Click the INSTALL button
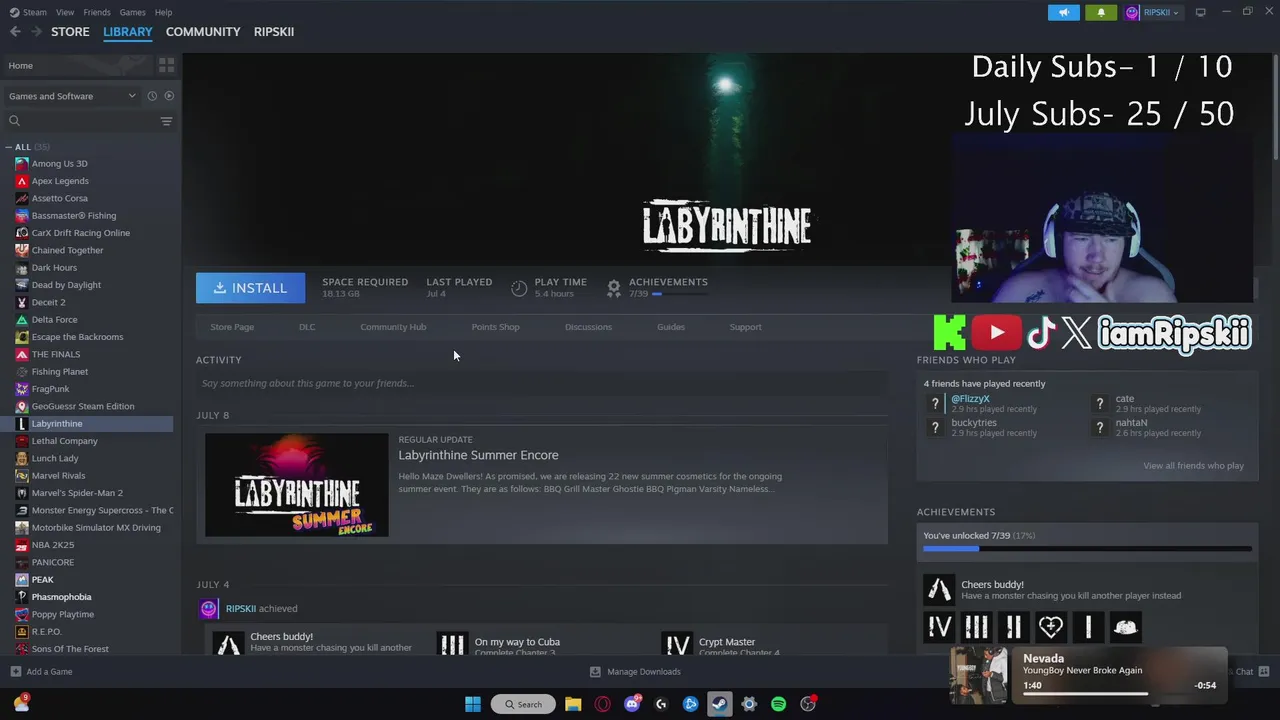This screenshot has width=1280, height=720. coord(250,288)
